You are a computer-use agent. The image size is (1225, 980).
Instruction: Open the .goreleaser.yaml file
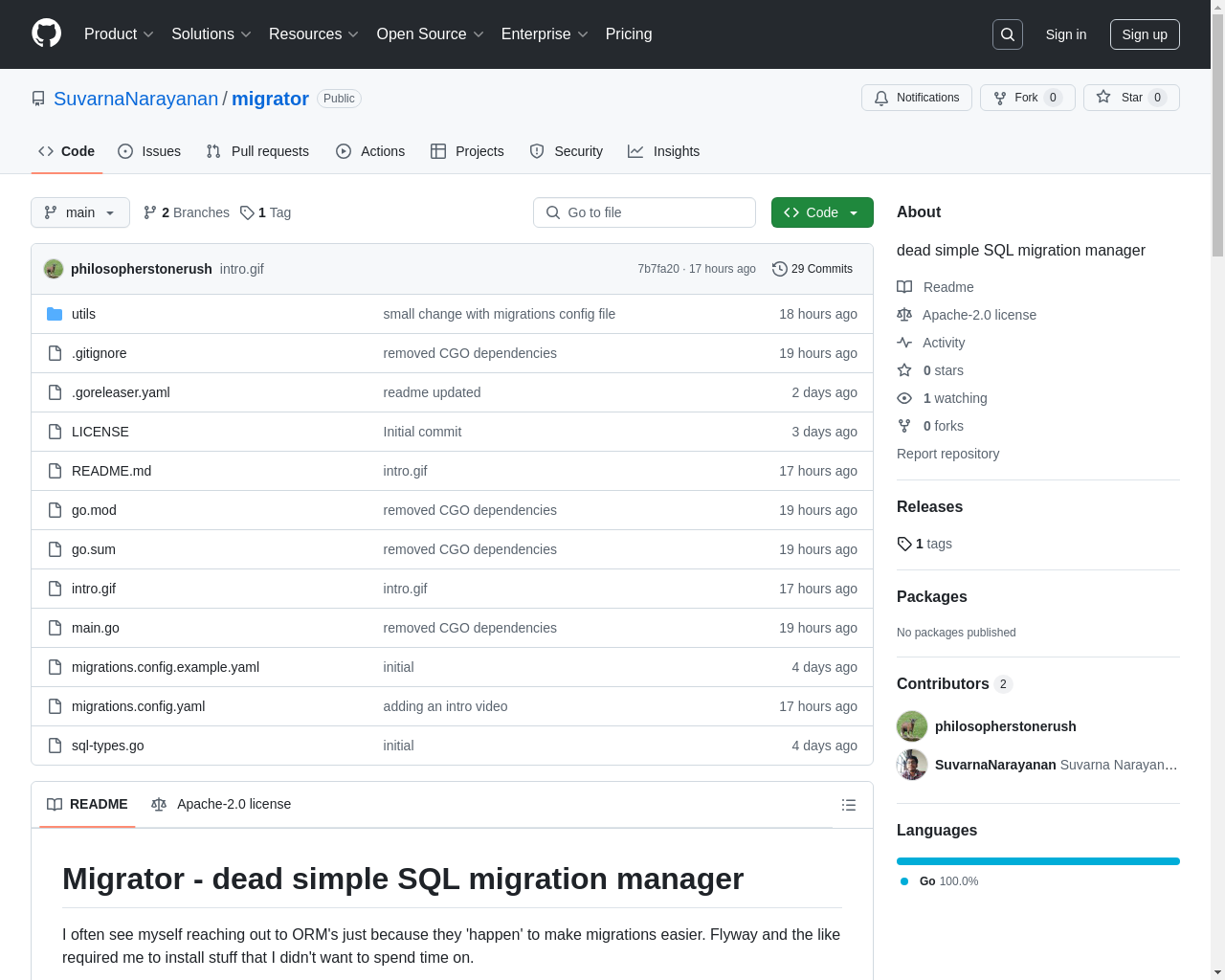point(121,392)
